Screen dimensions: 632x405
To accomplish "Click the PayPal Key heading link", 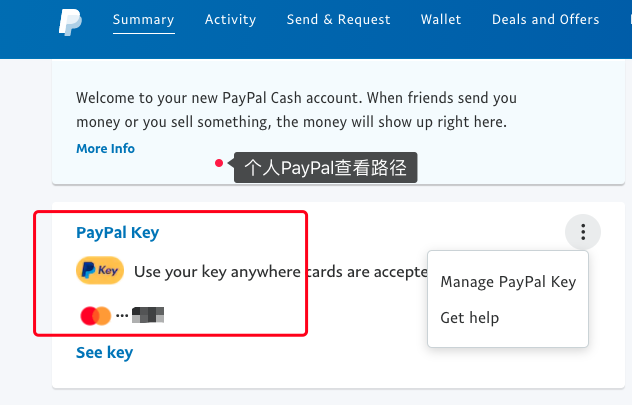I will 117,233.
